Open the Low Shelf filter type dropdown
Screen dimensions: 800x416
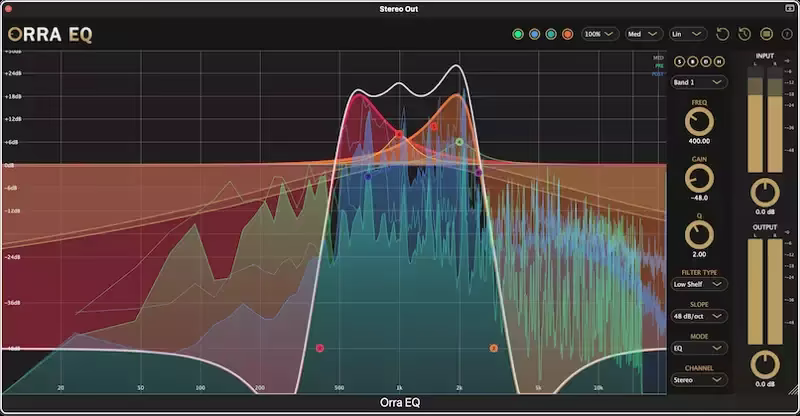coord(699,284)
